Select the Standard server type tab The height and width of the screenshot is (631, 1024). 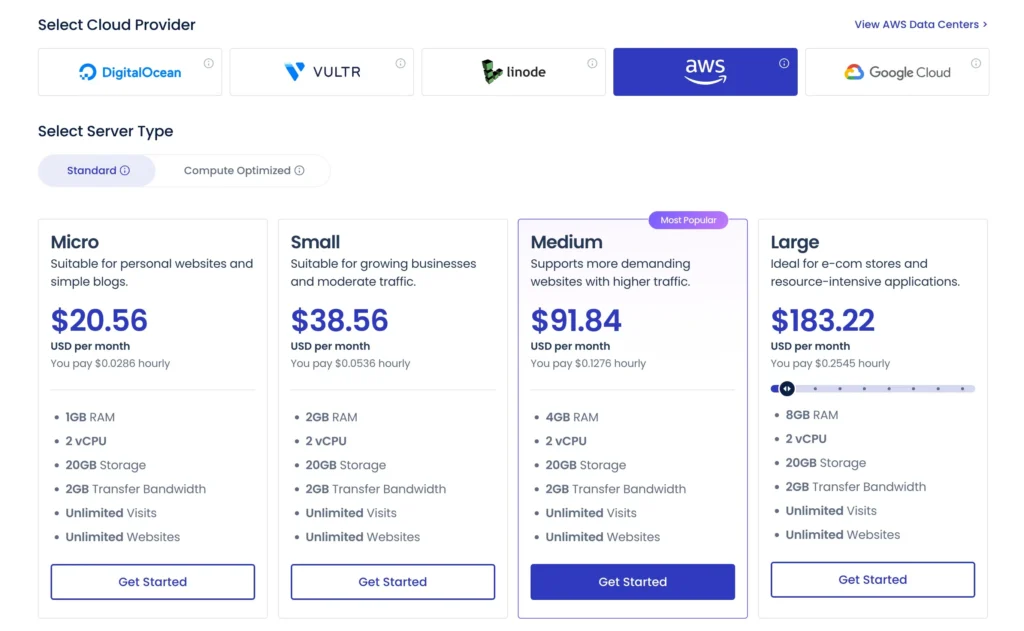click(90, 170)
